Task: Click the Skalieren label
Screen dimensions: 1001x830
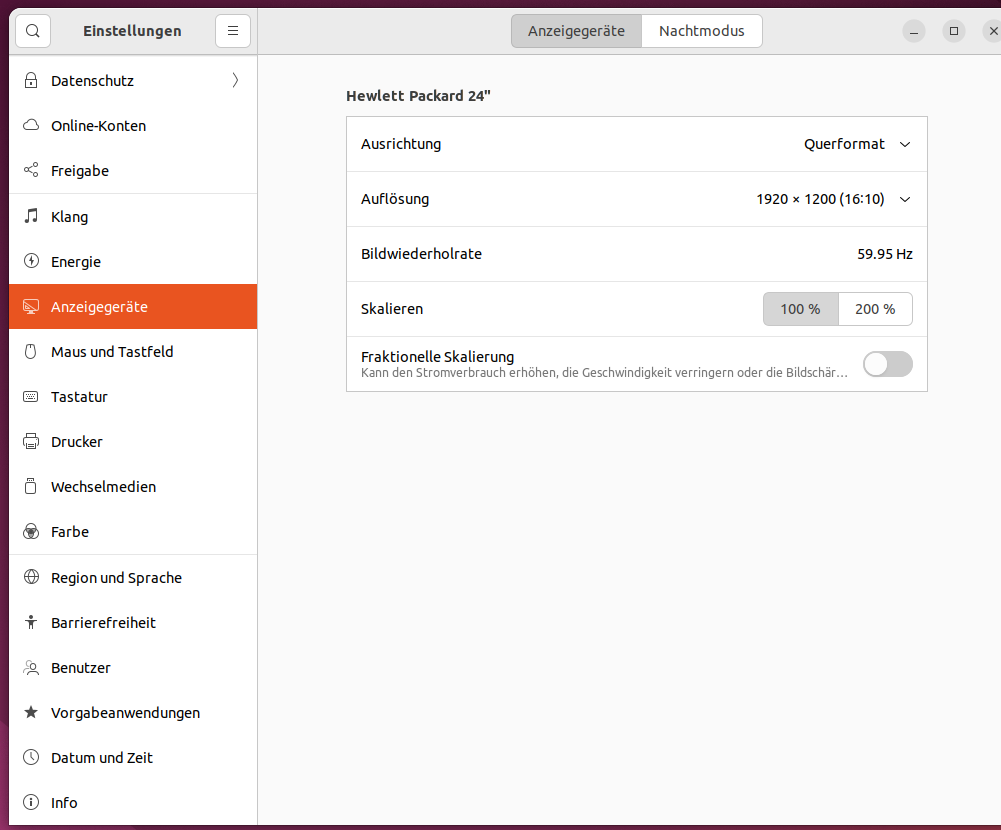Action: tap(392, 309)
